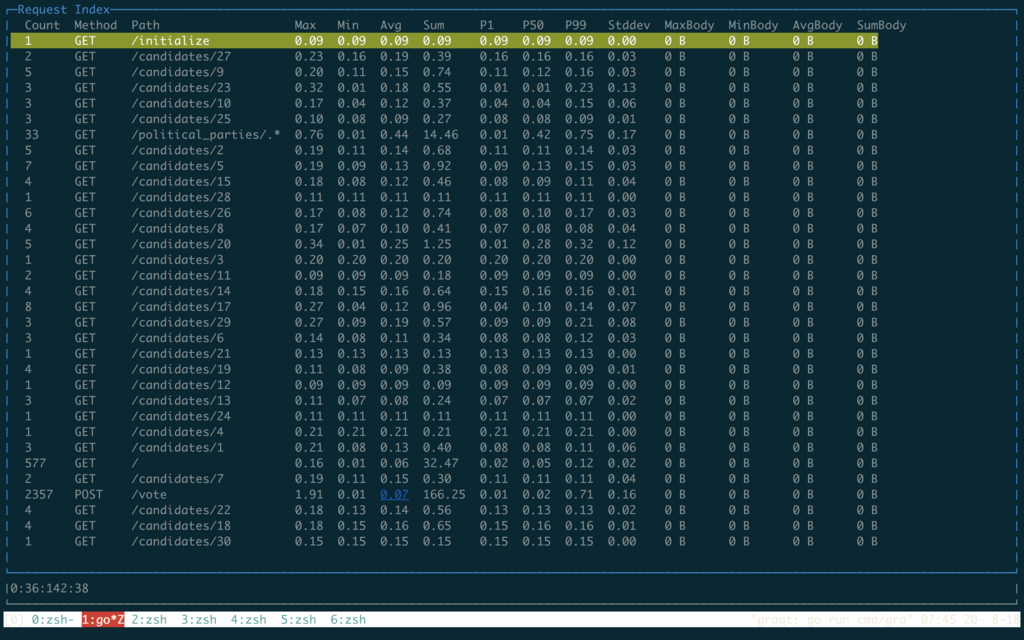Screen dimensions: 1024x640
Task: Switch to the 6:zsh tmux window
Action: point(348,619)
